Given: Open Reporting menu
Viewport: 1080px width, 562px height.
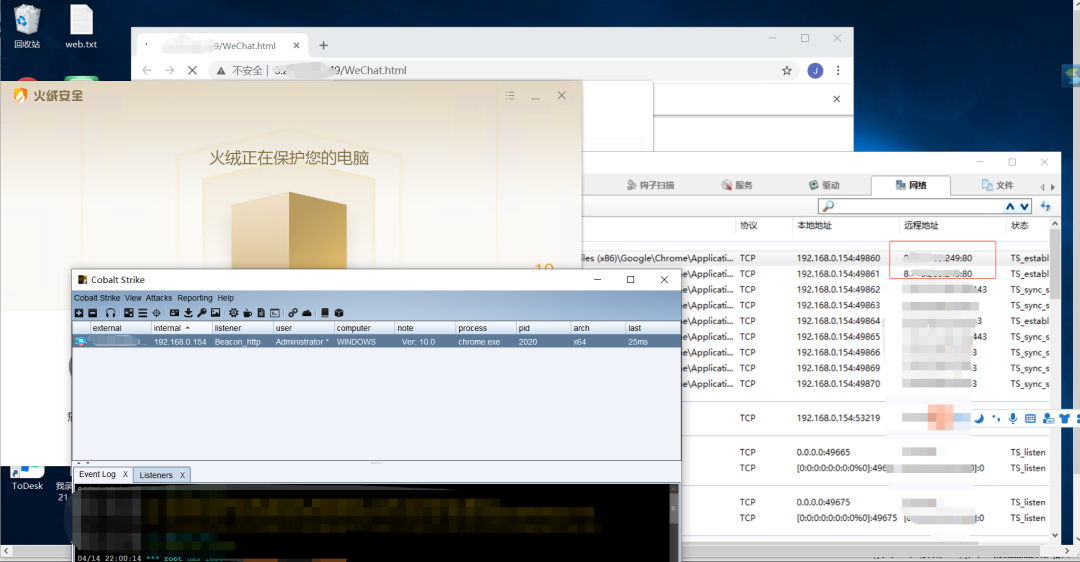Looking at the screenshot, I should pyautogui.click(x=195, y=298).
